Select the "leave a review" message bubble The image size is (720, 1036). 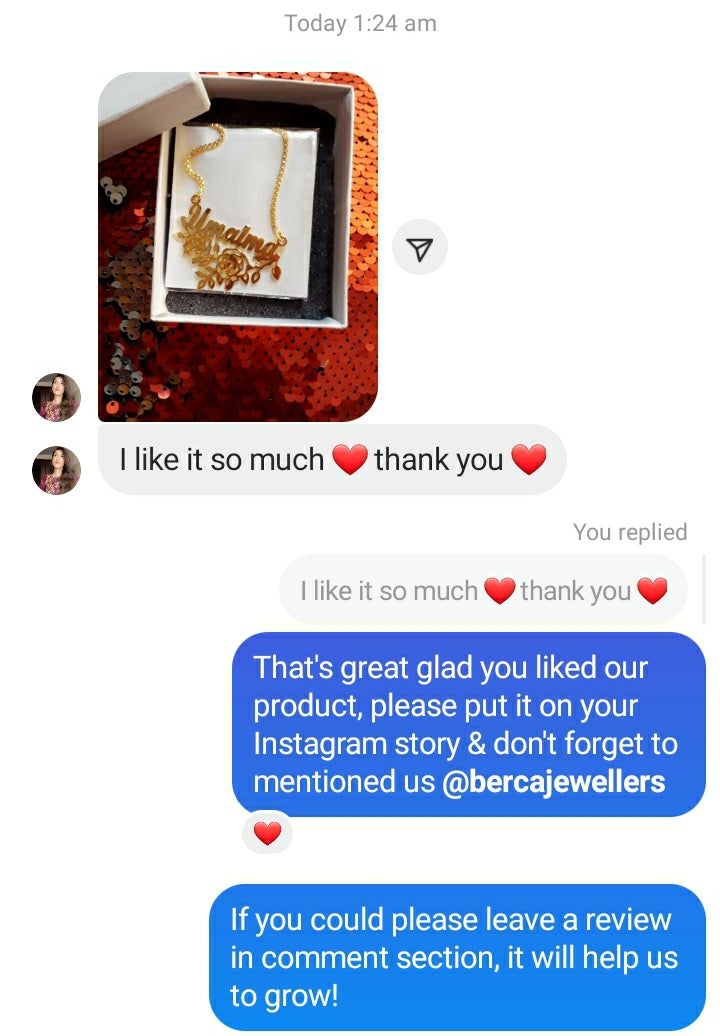(x=457, y=957)
